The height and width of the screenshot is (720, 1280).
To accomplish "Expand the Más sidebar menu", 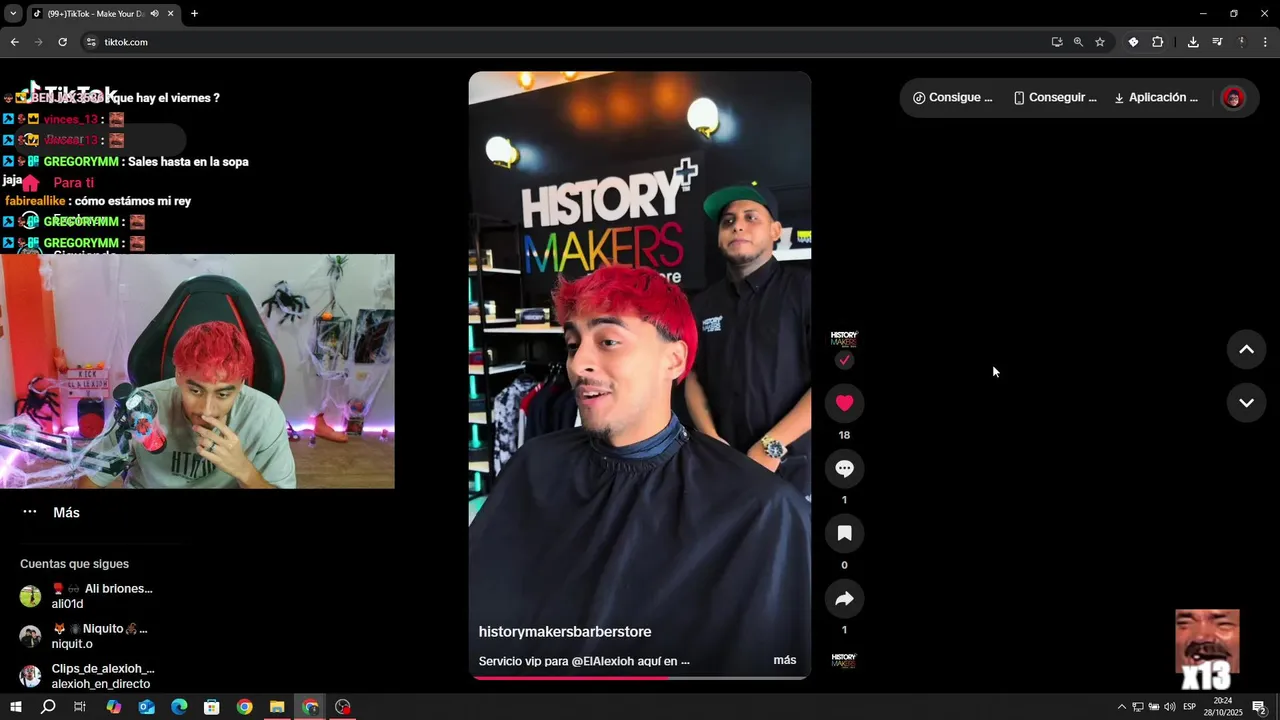I will 50,512.
